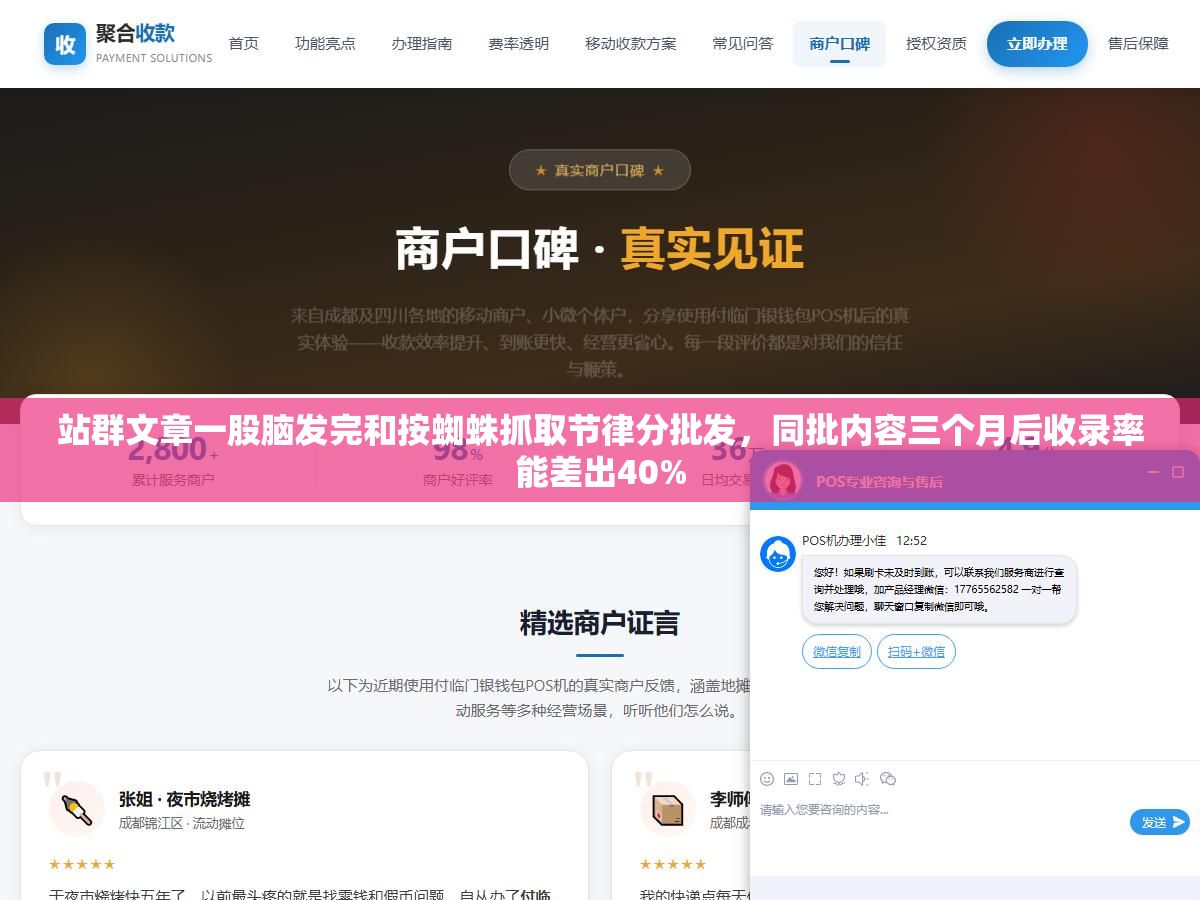Select the 商户口碑 navigation tab
1200x900 pixels.
pyautogui.click(x=840, y=44)
